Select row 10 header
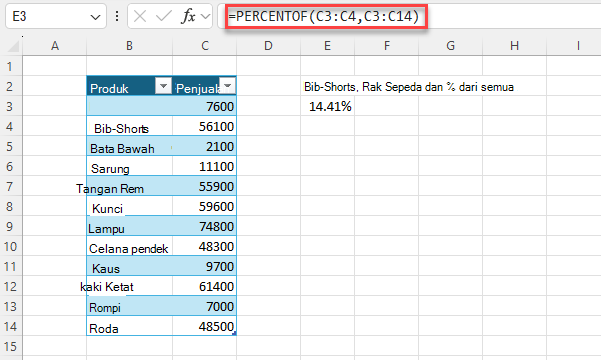The width and height of the screenshot is (601, 360). 11,246
